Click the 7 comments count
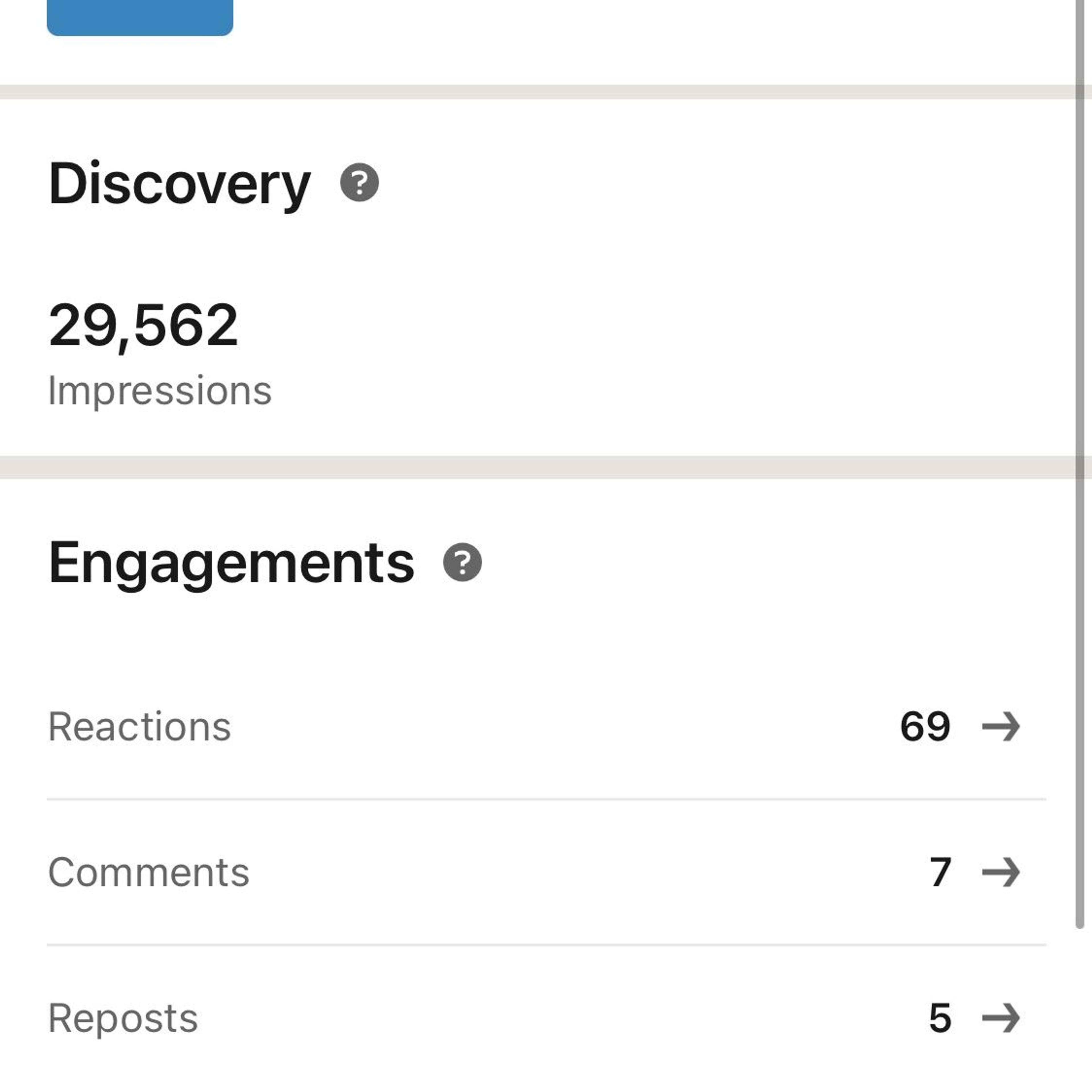 pyautogui.click(x=940, y=872)
